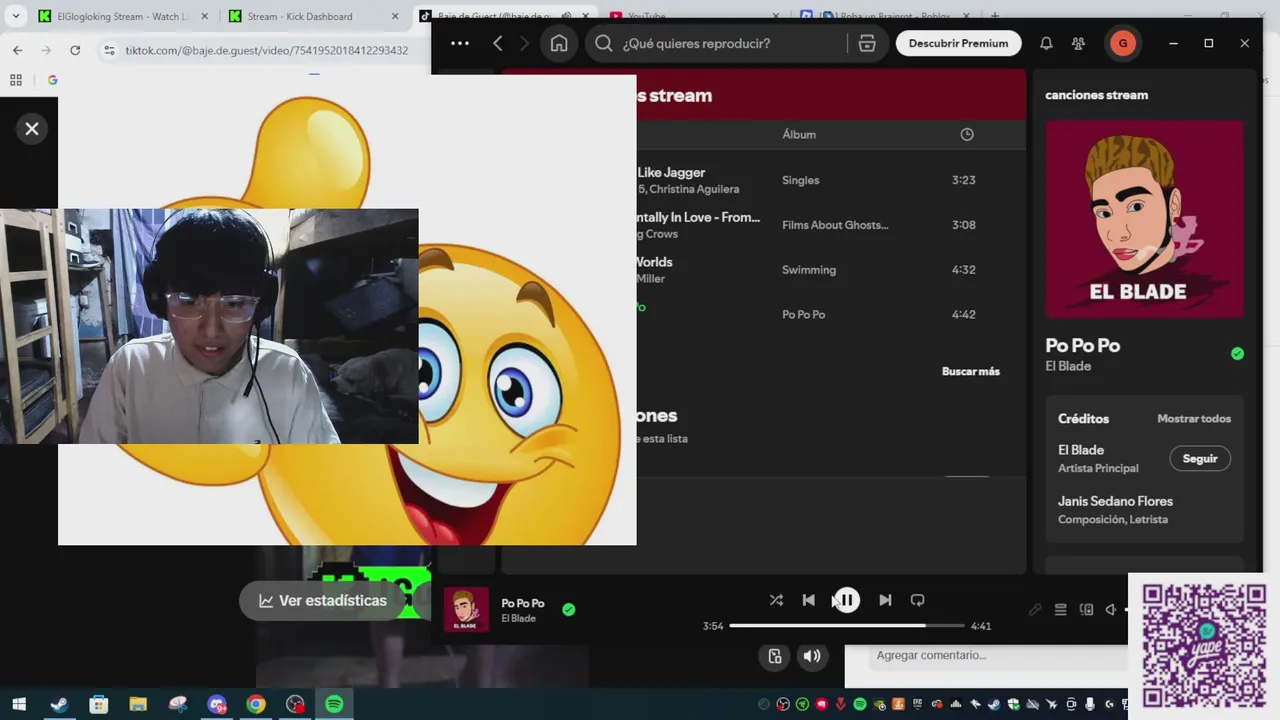Click the Spotify search field
The height and width of the screenshot is (720, 1280).
[718, 43]
